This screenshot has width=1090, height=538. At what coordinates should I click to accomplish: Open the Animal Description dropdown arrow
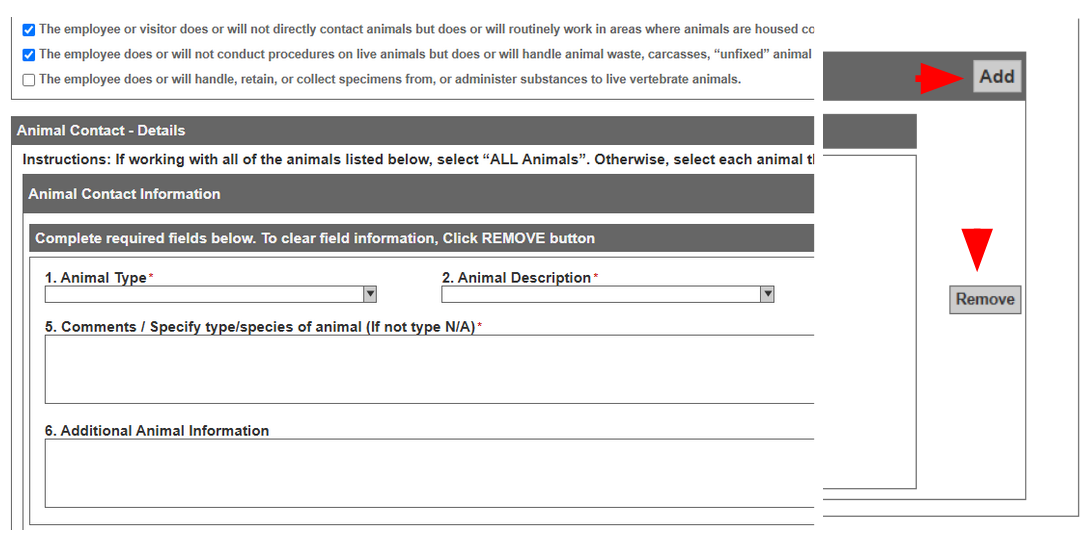tap(767, 295)
